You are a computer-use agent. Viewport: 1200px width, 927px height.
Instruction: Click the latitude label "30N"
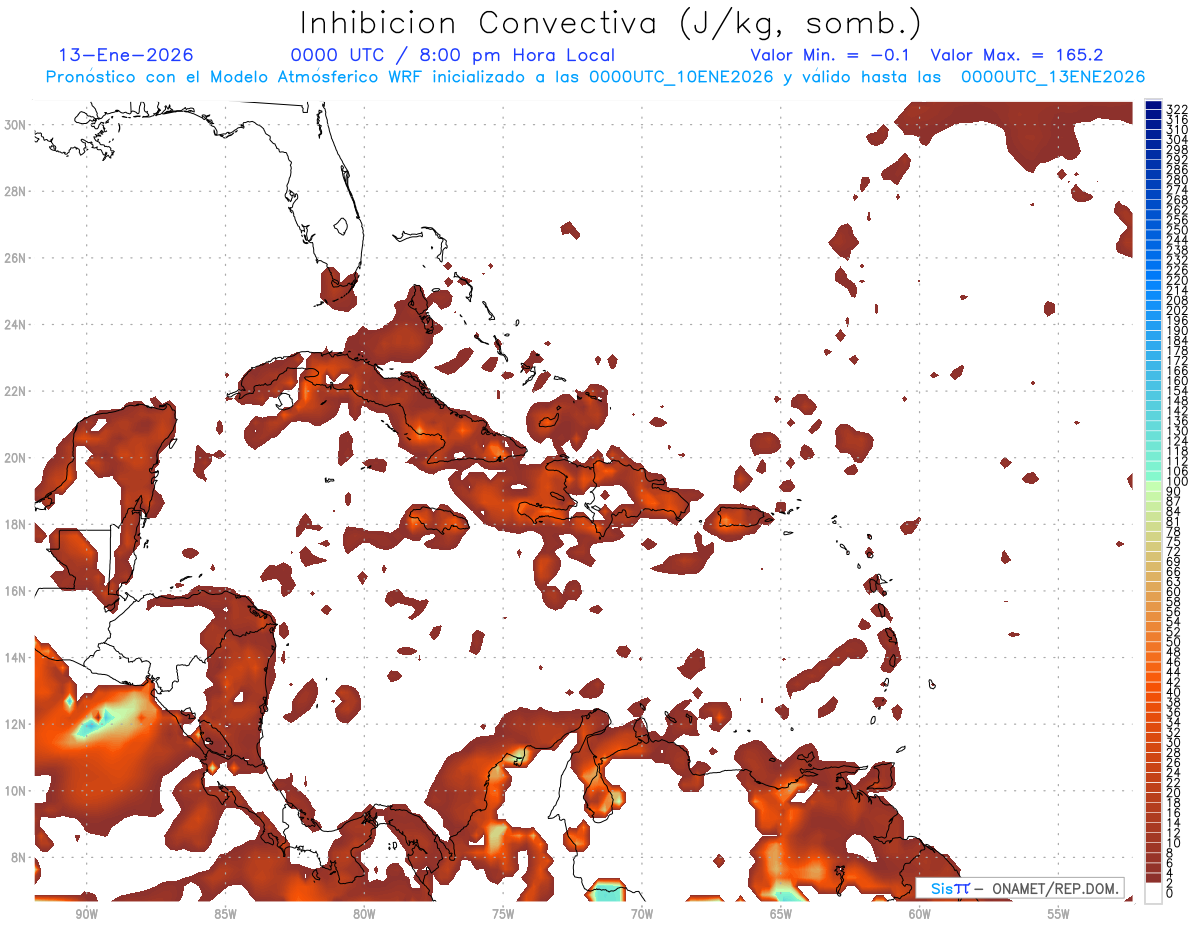coord(16,124)
